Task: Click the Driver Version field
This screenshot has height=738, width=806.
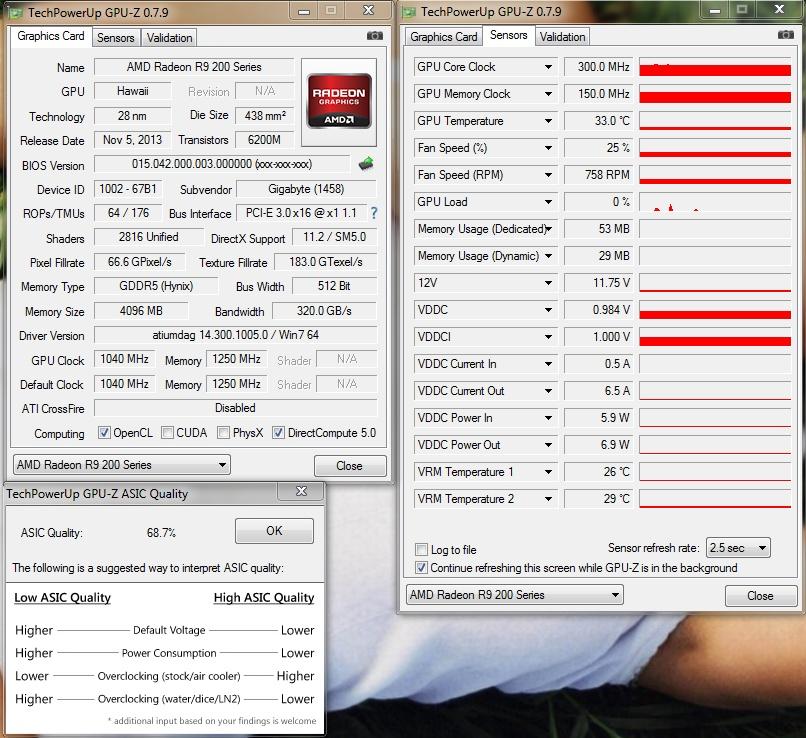Action: coord(235,335)
